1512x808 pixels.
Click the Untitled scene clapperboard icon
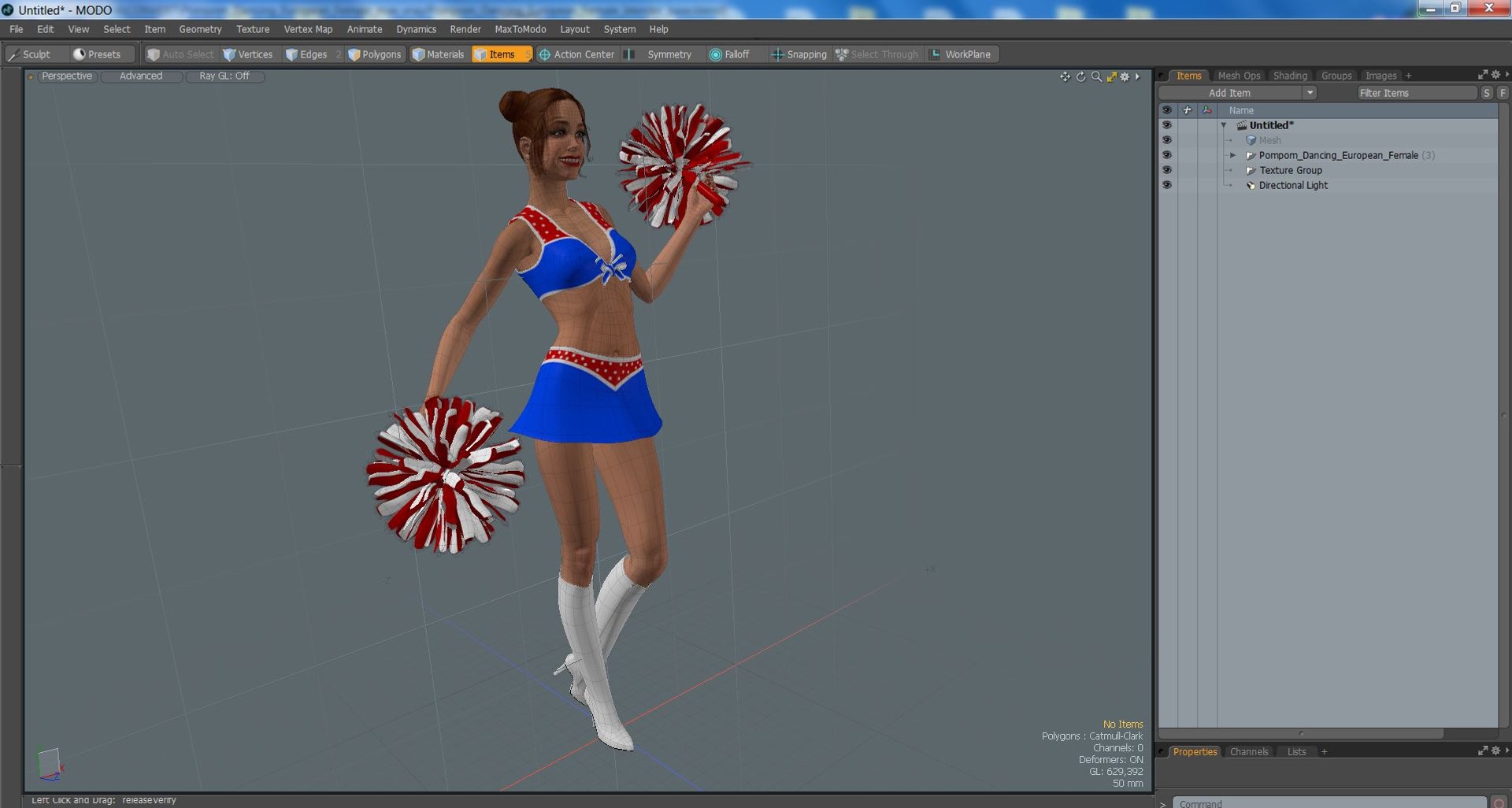click(x=1241, y=125)
